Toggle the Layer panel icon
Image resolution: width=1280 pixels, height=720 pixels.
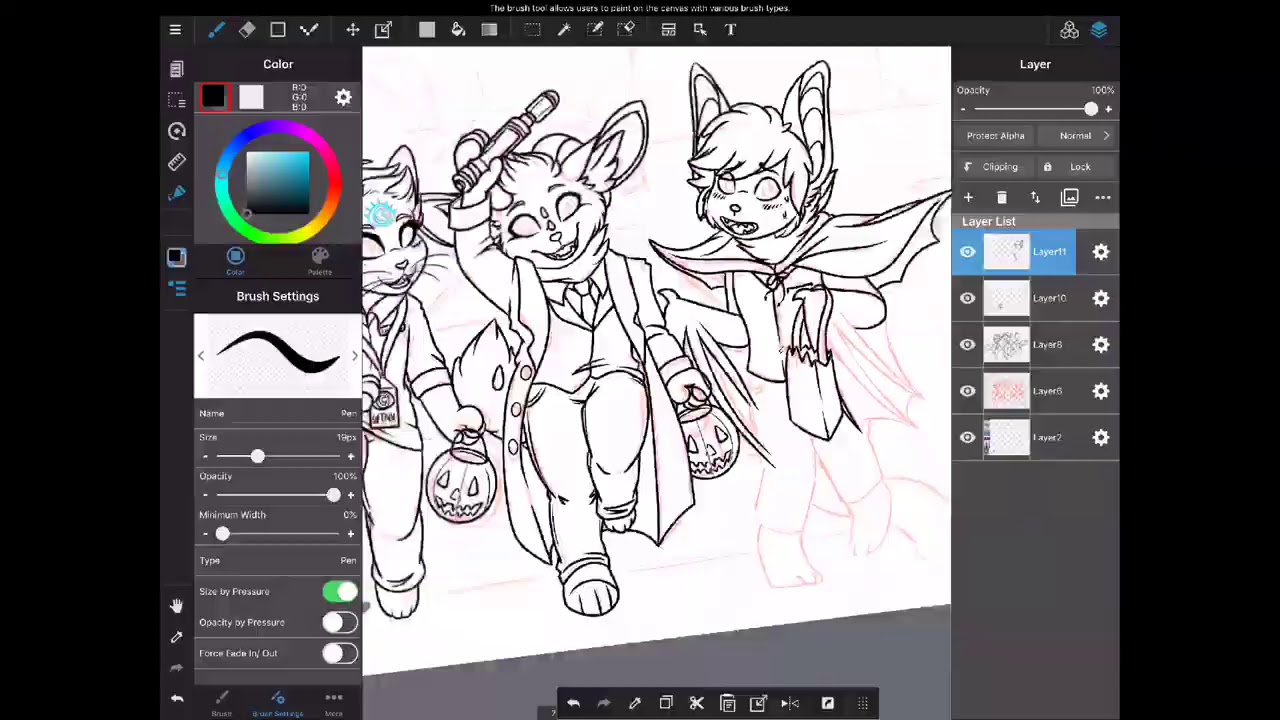coord(1099,30)
